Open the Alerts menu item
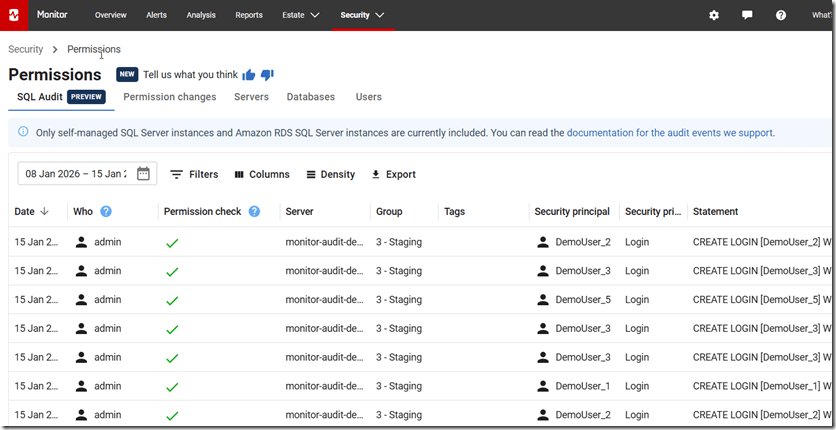 (x=156, y=15)
